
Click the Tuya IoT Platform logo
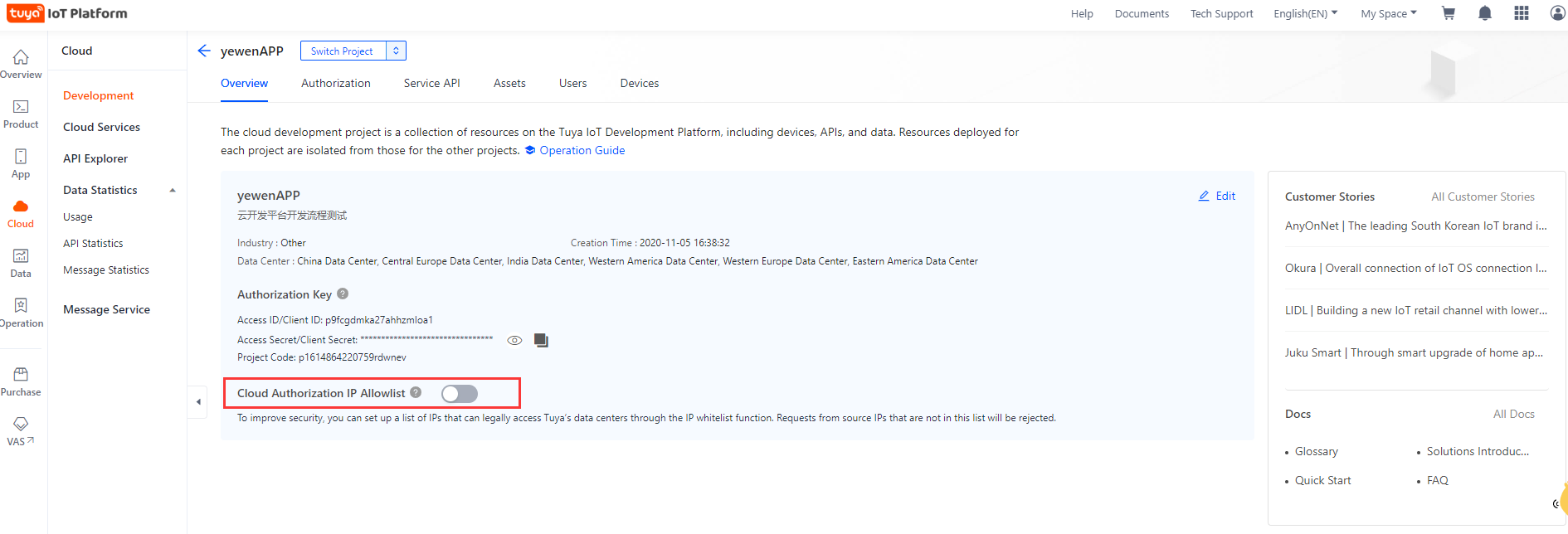pyautogui.click(x=67, y=13)
